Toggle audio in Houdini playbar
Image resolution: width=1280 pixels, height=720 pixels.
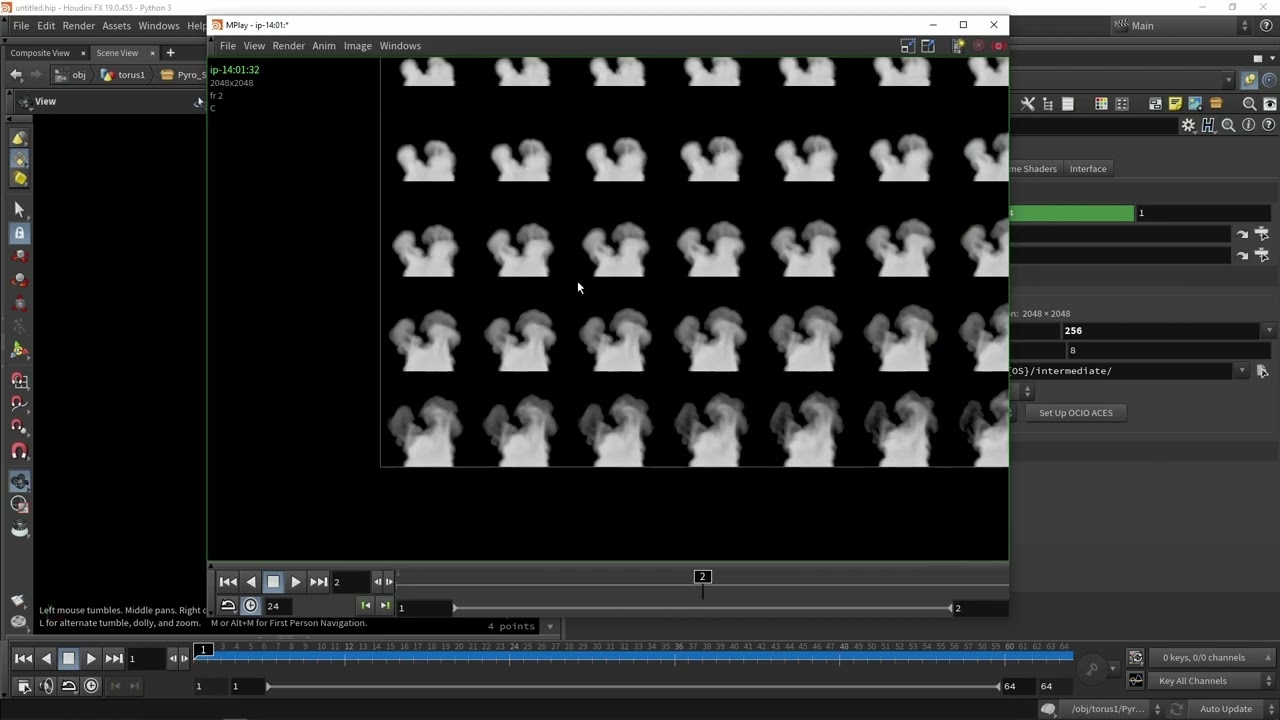point(46,686)
